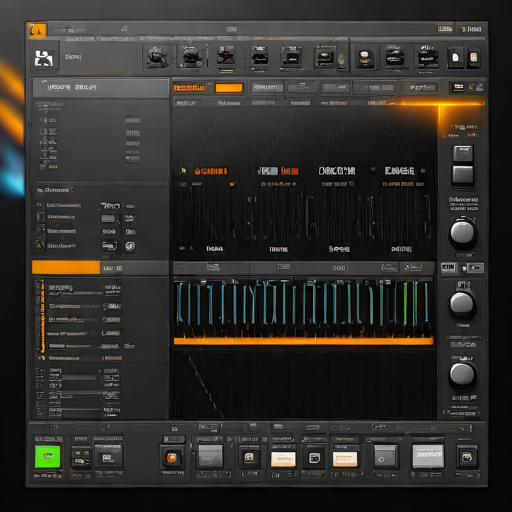The height and width of the screenshot is (512, 512).
Task: Click the vertical orange meter in left panel
Action: (42, 317)
